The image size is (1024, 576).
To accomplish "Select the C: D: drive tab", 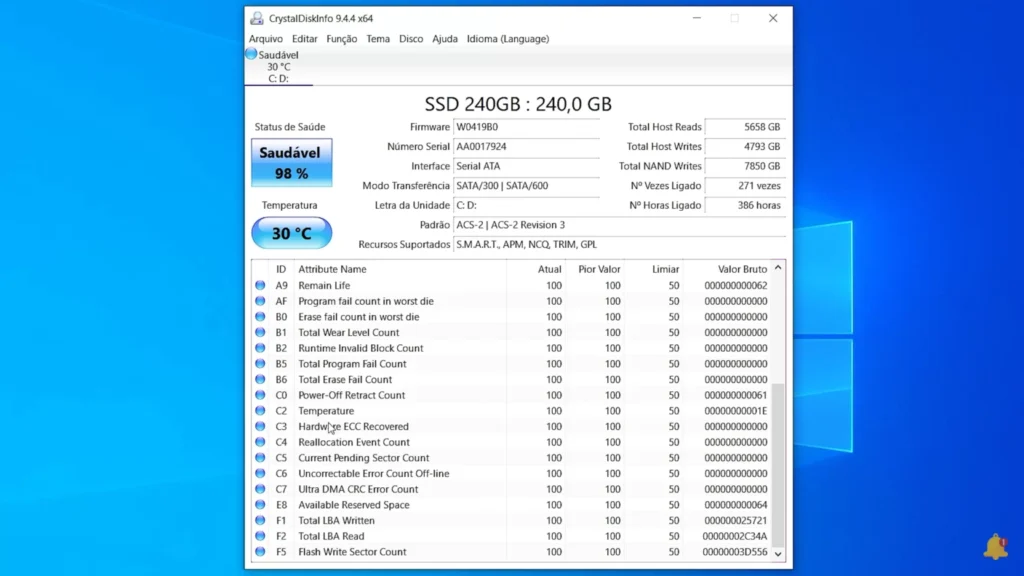I will coord(278,78).
